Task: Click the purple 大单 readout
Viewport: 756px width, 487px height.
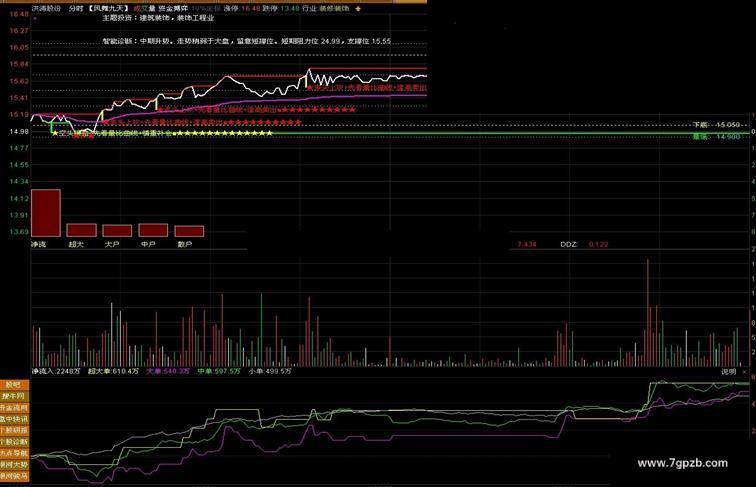Action: (x=168, y=371)
